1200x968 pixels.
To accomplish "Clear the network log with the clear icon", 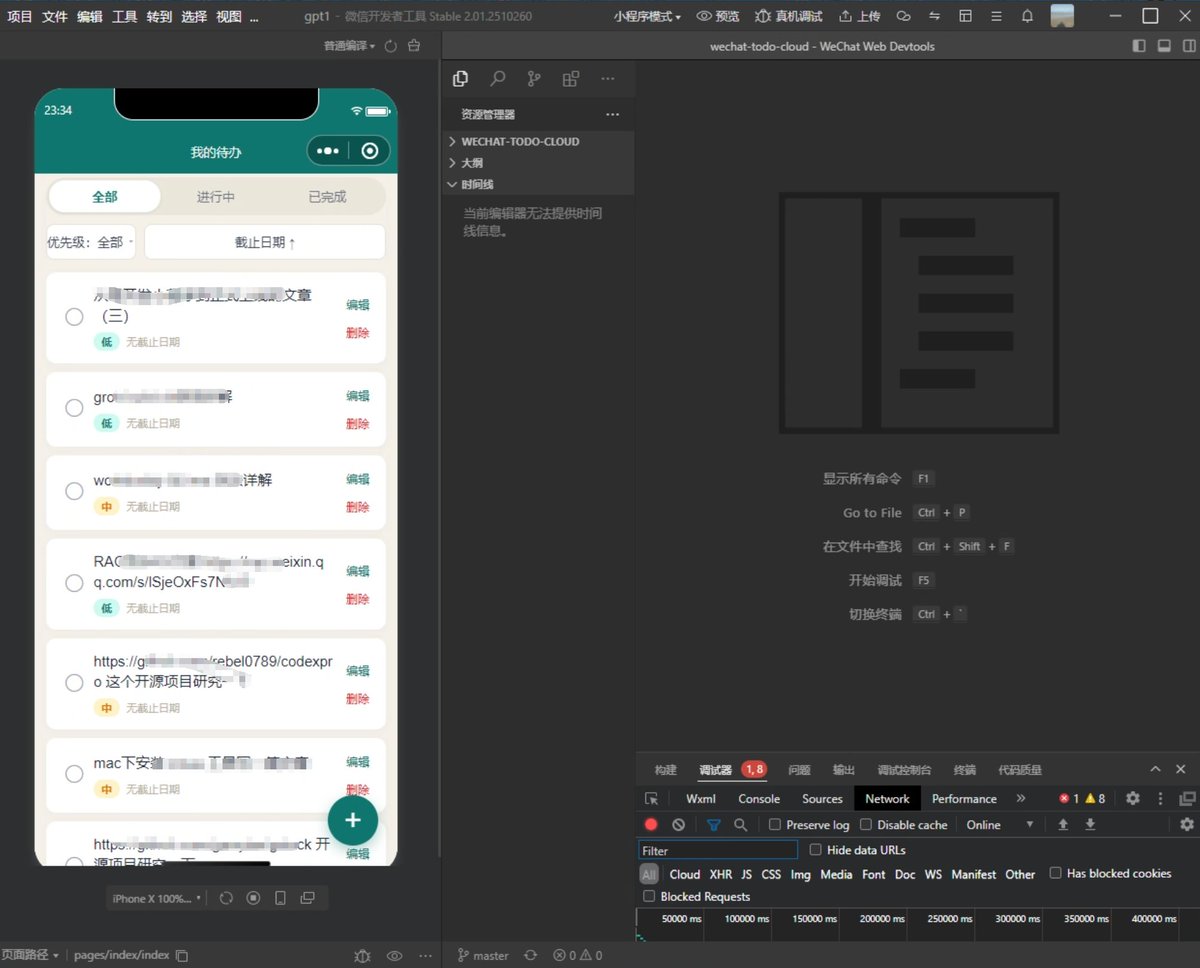I will pos(679,825).
